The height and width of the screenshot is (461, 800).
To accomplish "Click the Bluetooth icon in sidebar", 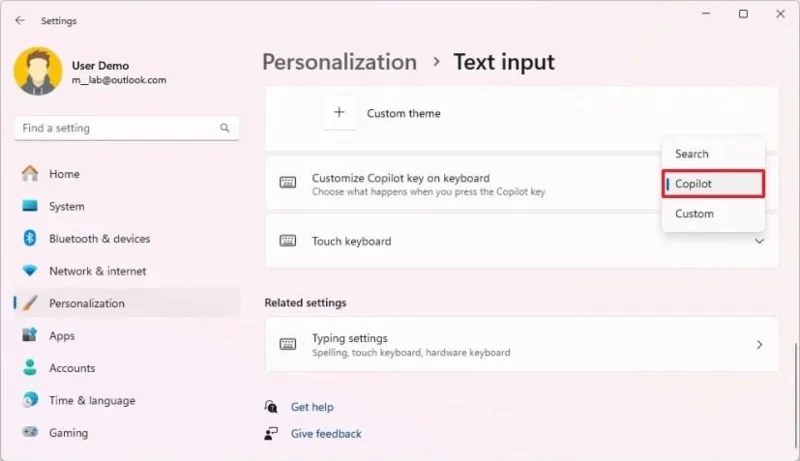I will 30,238.
